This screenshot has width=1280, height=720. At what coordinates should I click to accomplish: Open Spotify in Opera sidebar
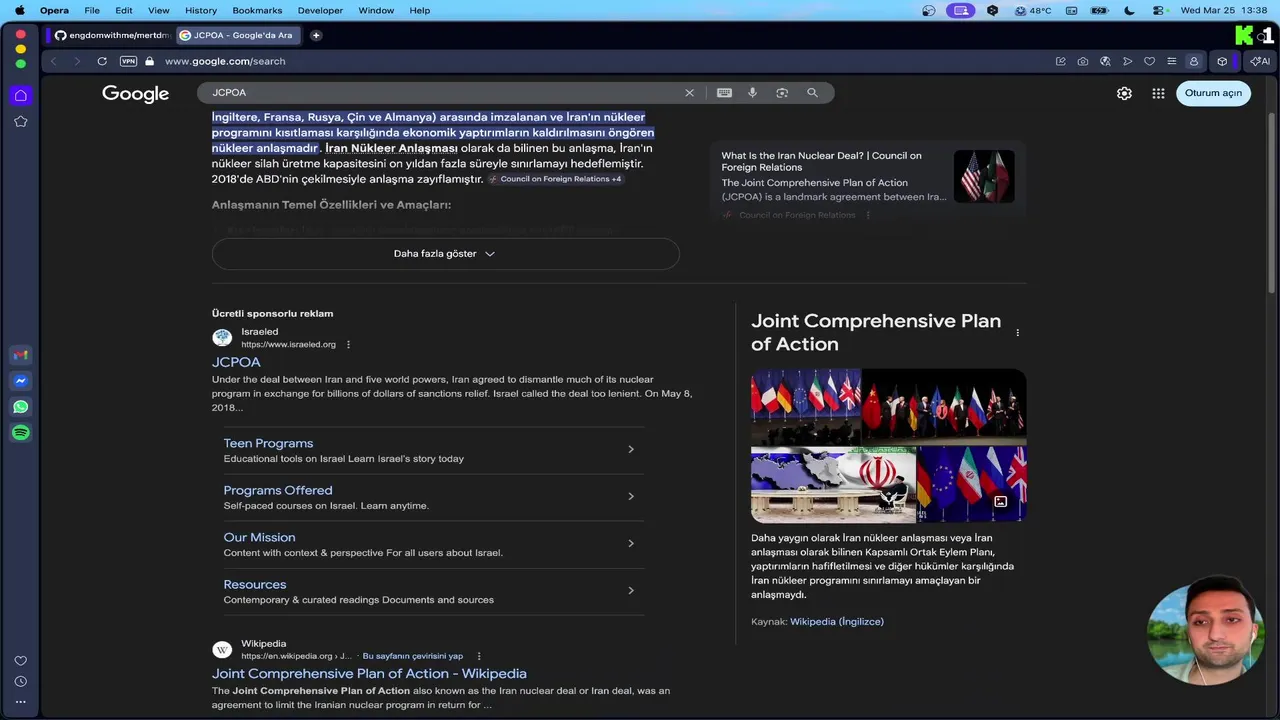[20, 433]
